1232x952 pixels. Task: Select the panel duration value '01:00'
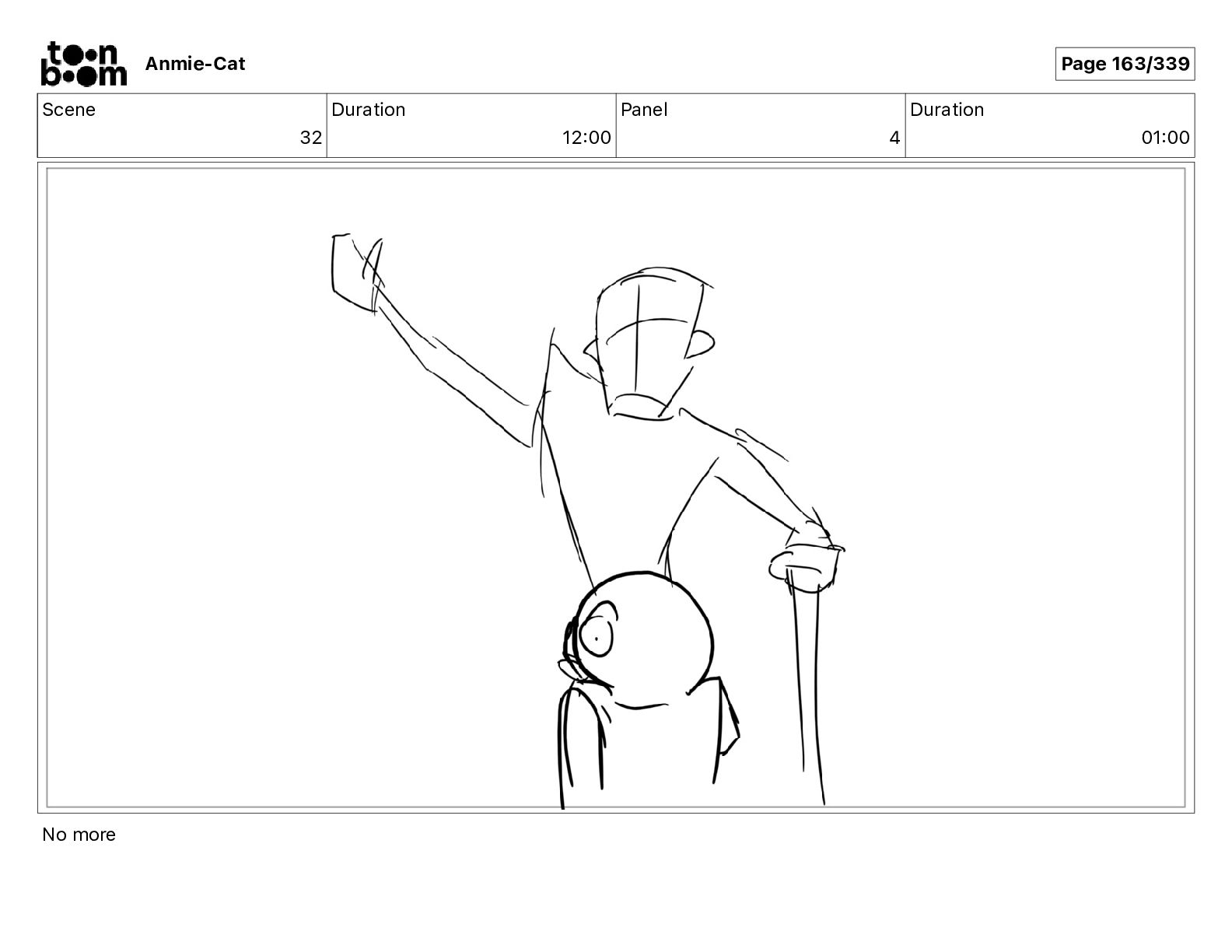pyautogui.click(x=1165, y=138)
